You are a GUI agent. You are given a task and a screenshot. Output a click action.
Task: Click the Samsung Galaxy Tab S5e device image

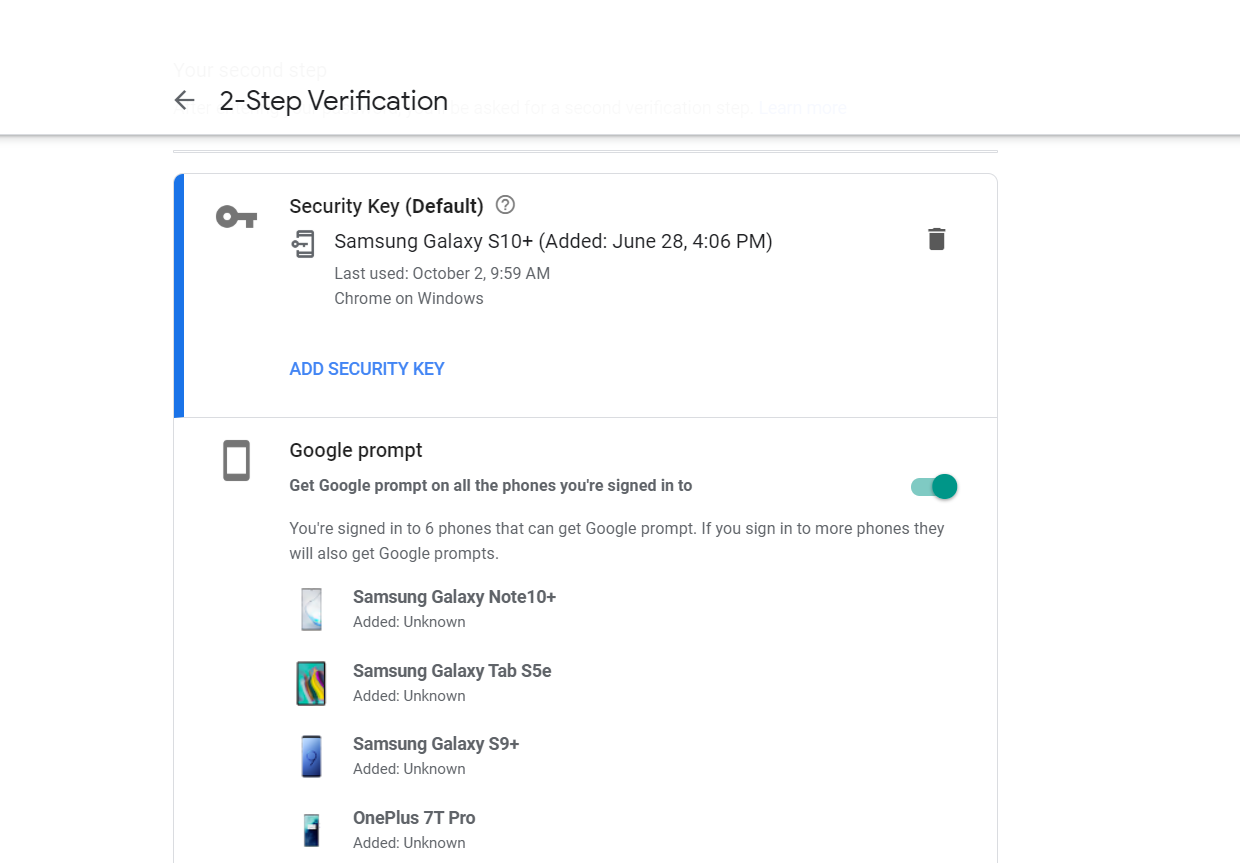click(x=312, y=683)
